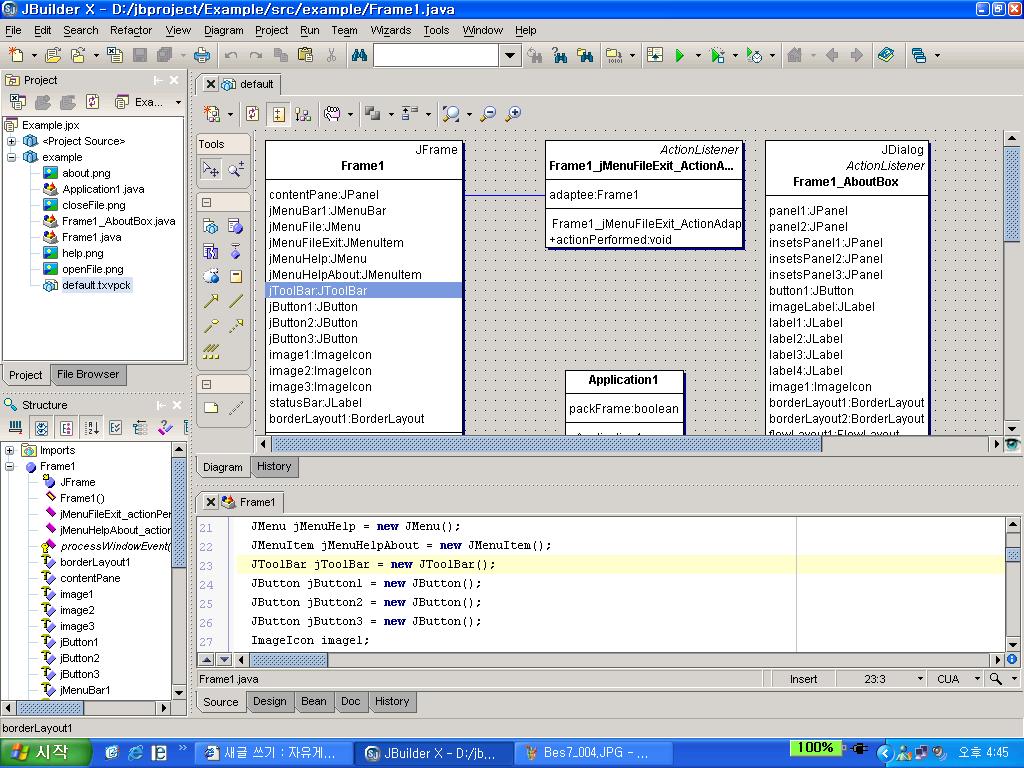
Task: Select the pointer tool in Tools palette
Action: (211, 170)
